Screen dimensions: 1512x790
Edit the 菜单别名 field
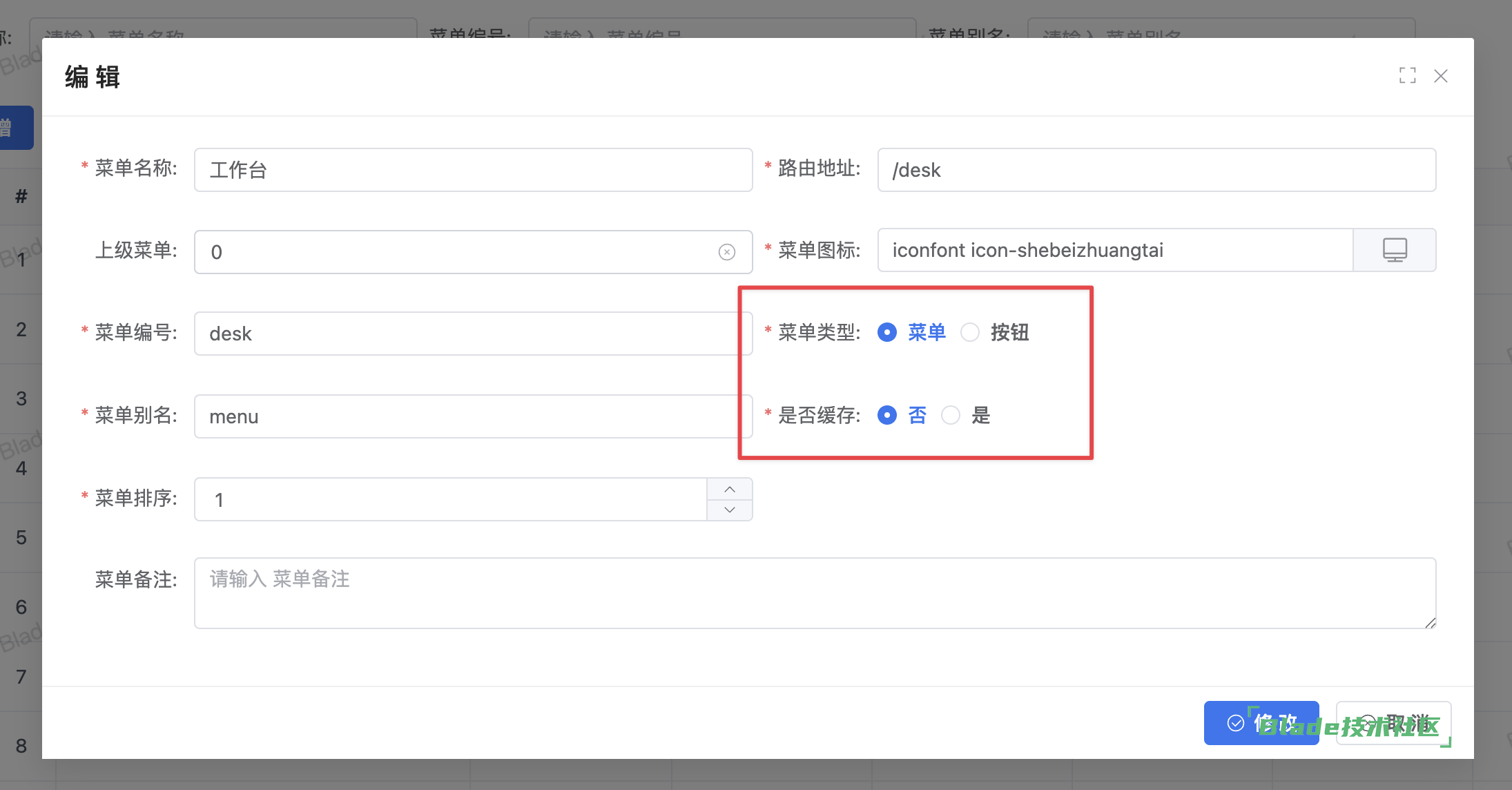tap(473, 416)
